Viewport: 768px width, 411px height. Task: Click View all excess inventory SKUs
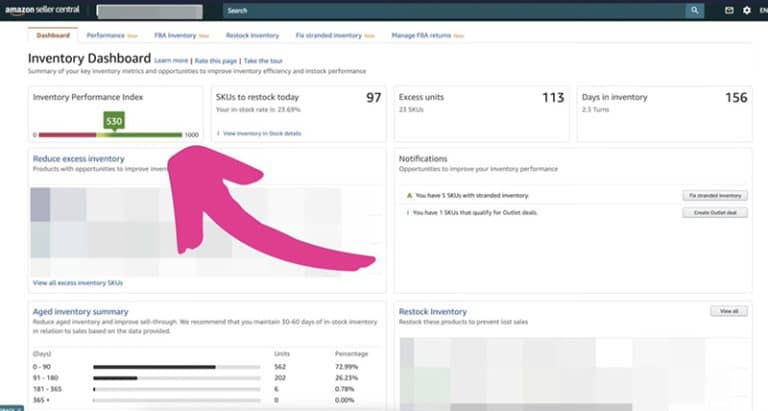pyautogui.click(x=78, y=283)
